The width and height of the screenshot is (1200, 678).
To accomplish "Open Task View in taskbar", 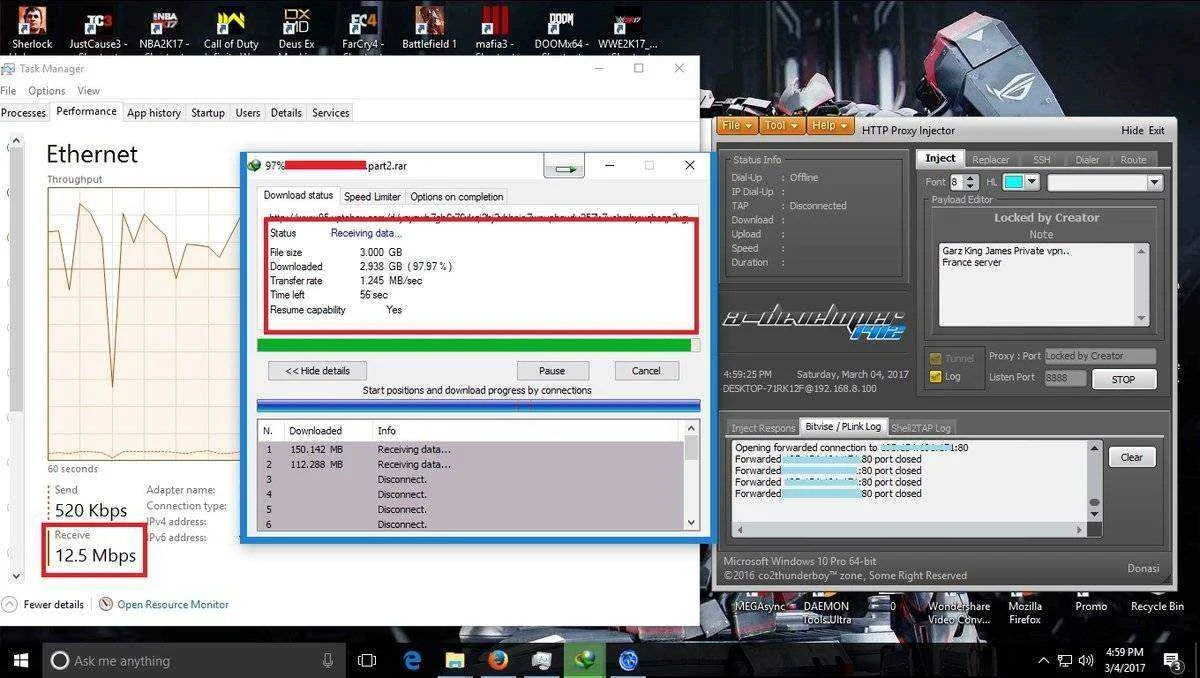I will click(x=367, y=660).
